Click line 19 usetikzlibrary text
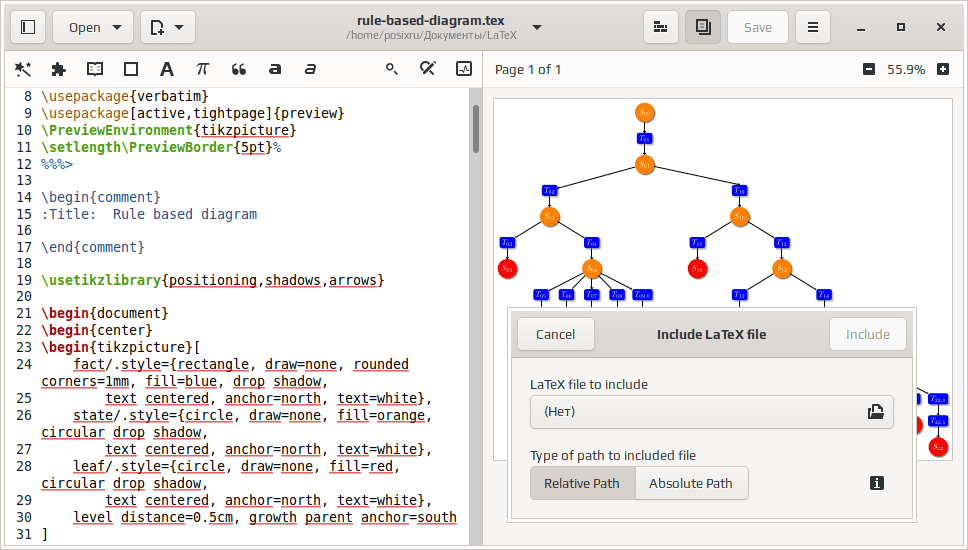Viewport: 968px width, 550px height. click(212, 280)
